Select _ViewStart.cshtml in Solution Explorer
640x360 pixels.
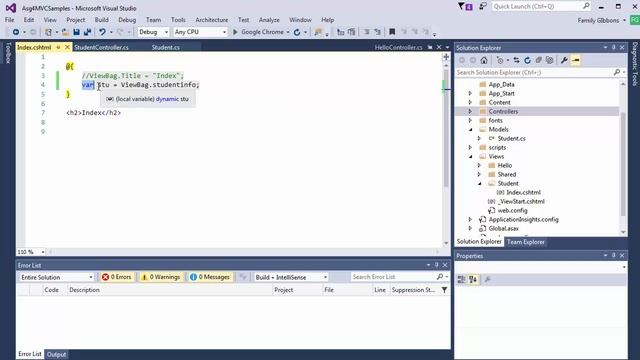pyautogui.click(x=521, y=201)
